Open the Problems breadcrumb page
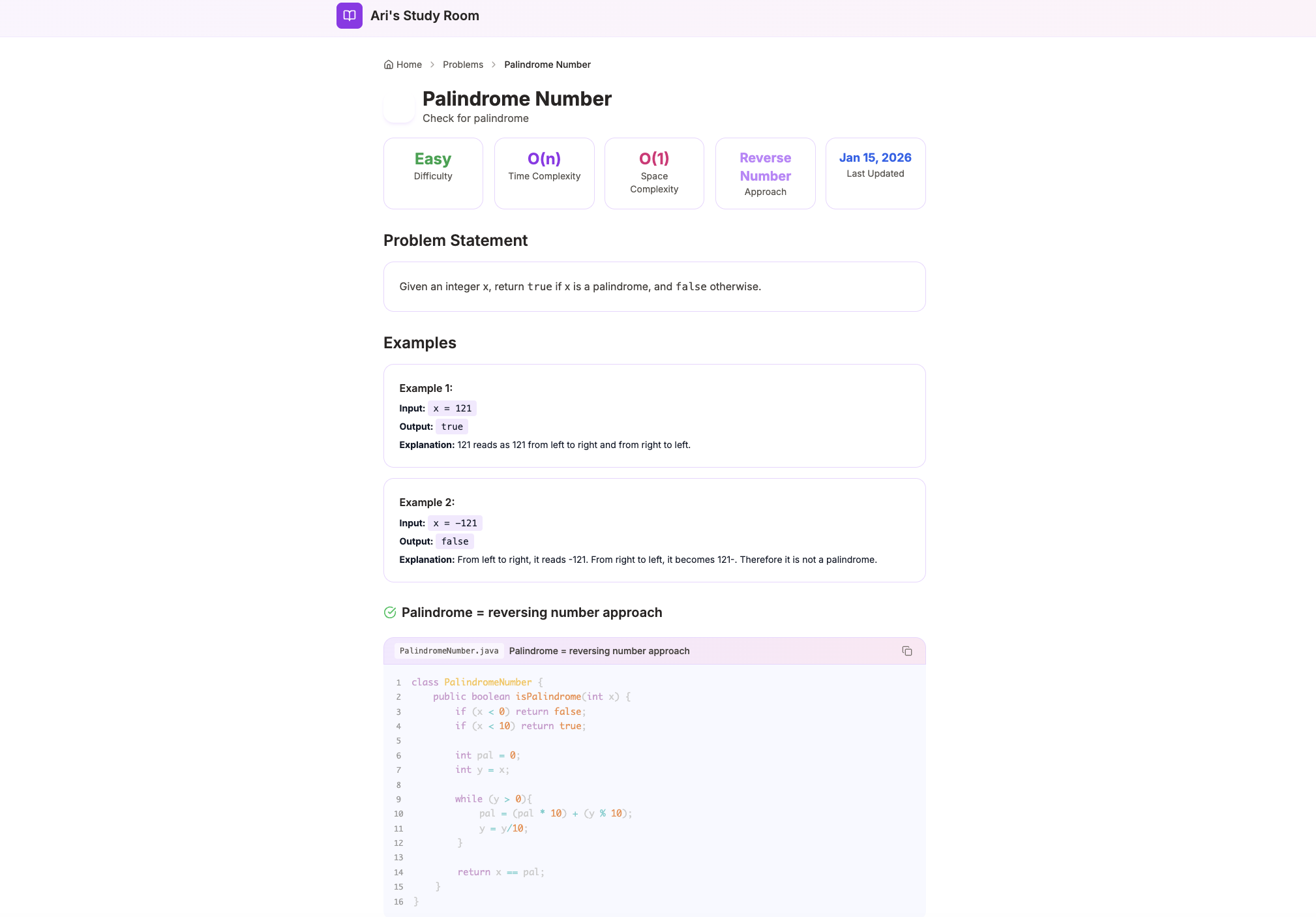The height and width of the screenshot is (917, 1316). pyautogui.click(x=462, y=64)
